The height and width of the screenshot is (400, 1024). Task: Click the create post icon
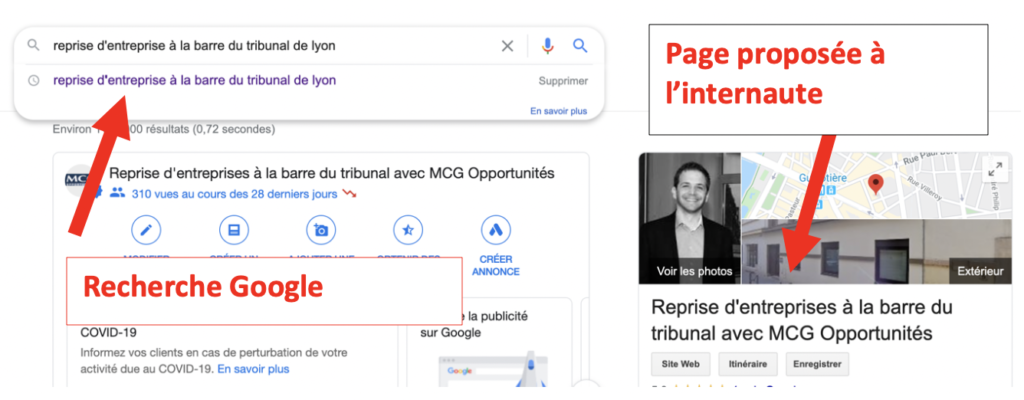[x=233, y=230]
